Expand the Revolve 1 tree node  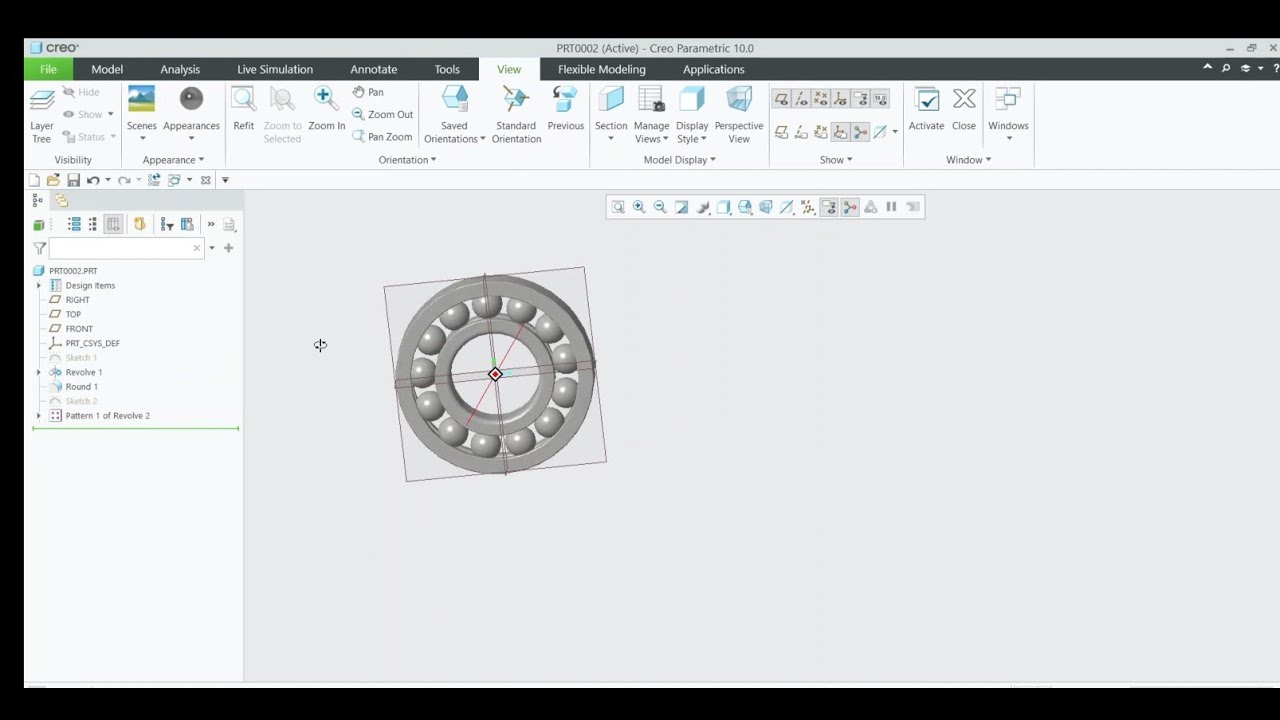(39, 372)
